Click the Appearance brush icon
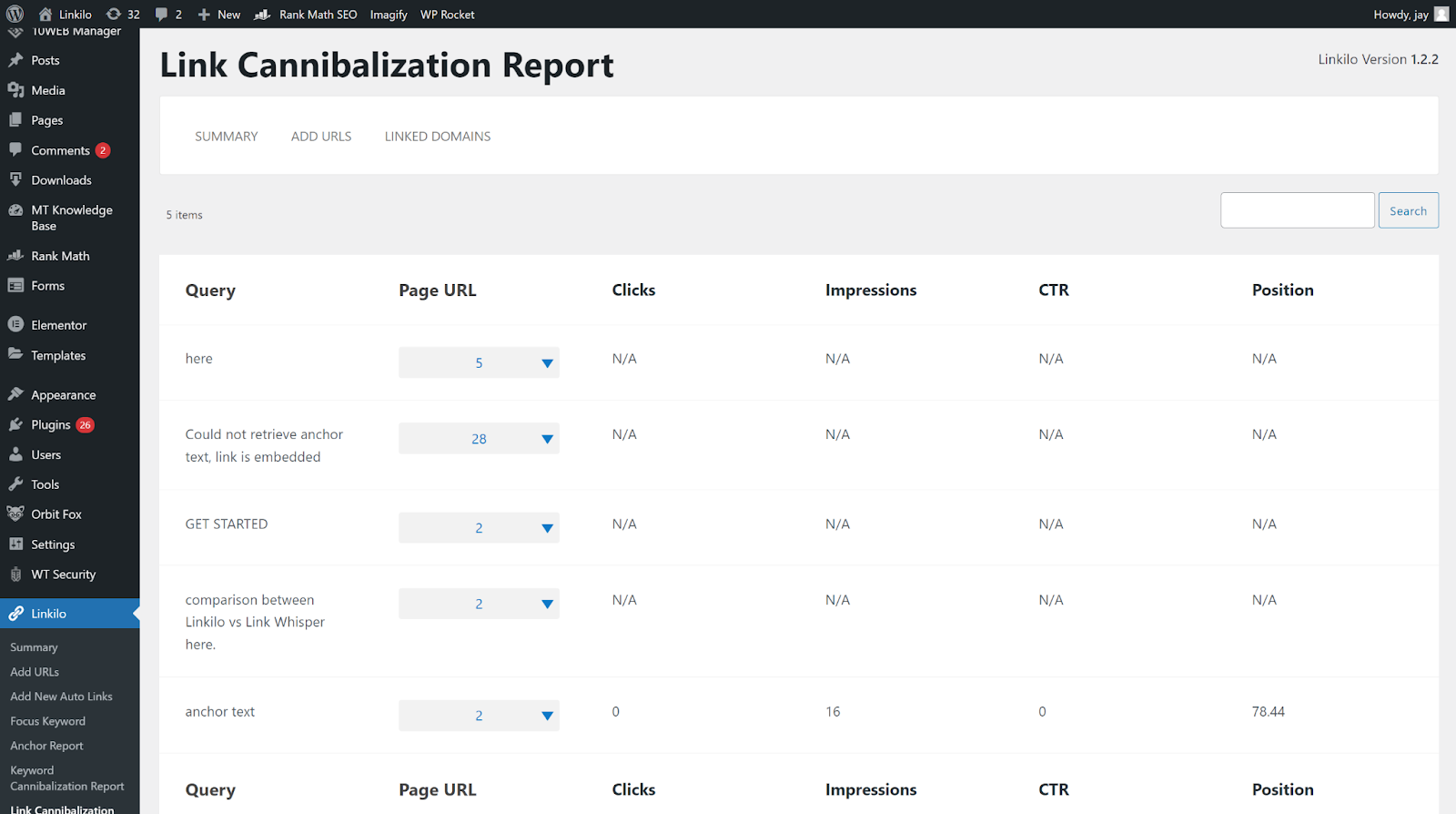 [x=15, y=394]
